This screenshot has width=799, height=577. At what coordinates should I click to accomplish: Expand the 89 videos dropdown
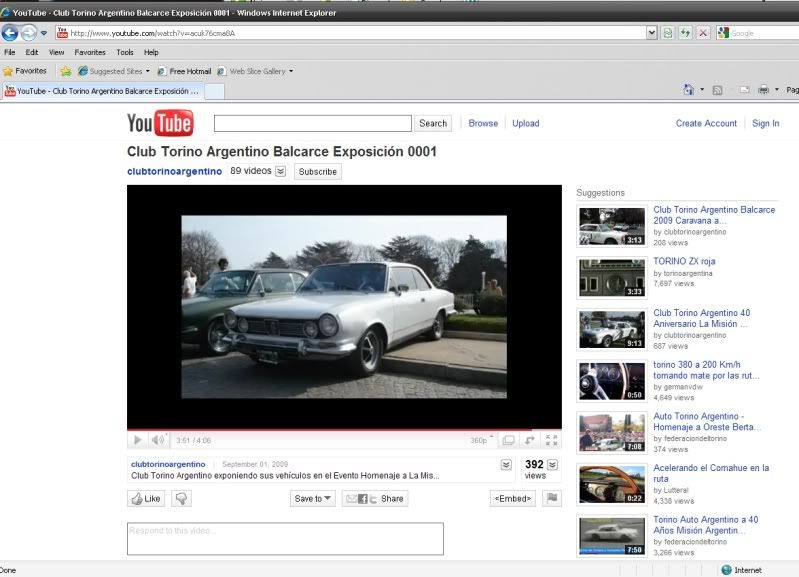[x=280, y=171]
